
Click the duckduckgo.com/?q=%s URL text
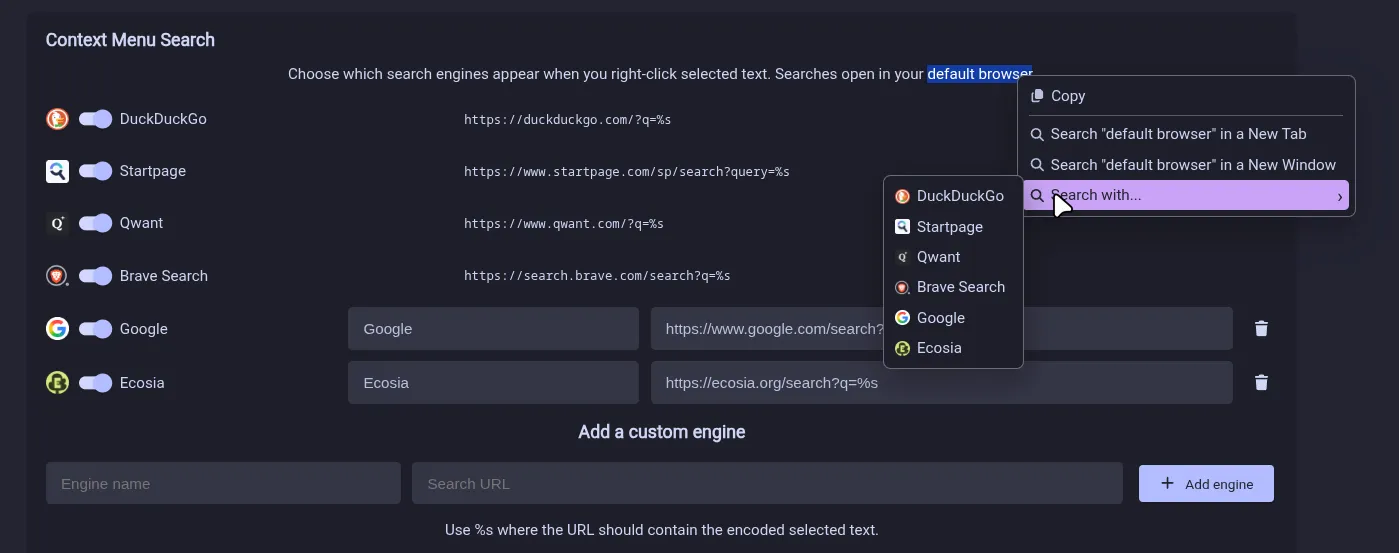567,120
